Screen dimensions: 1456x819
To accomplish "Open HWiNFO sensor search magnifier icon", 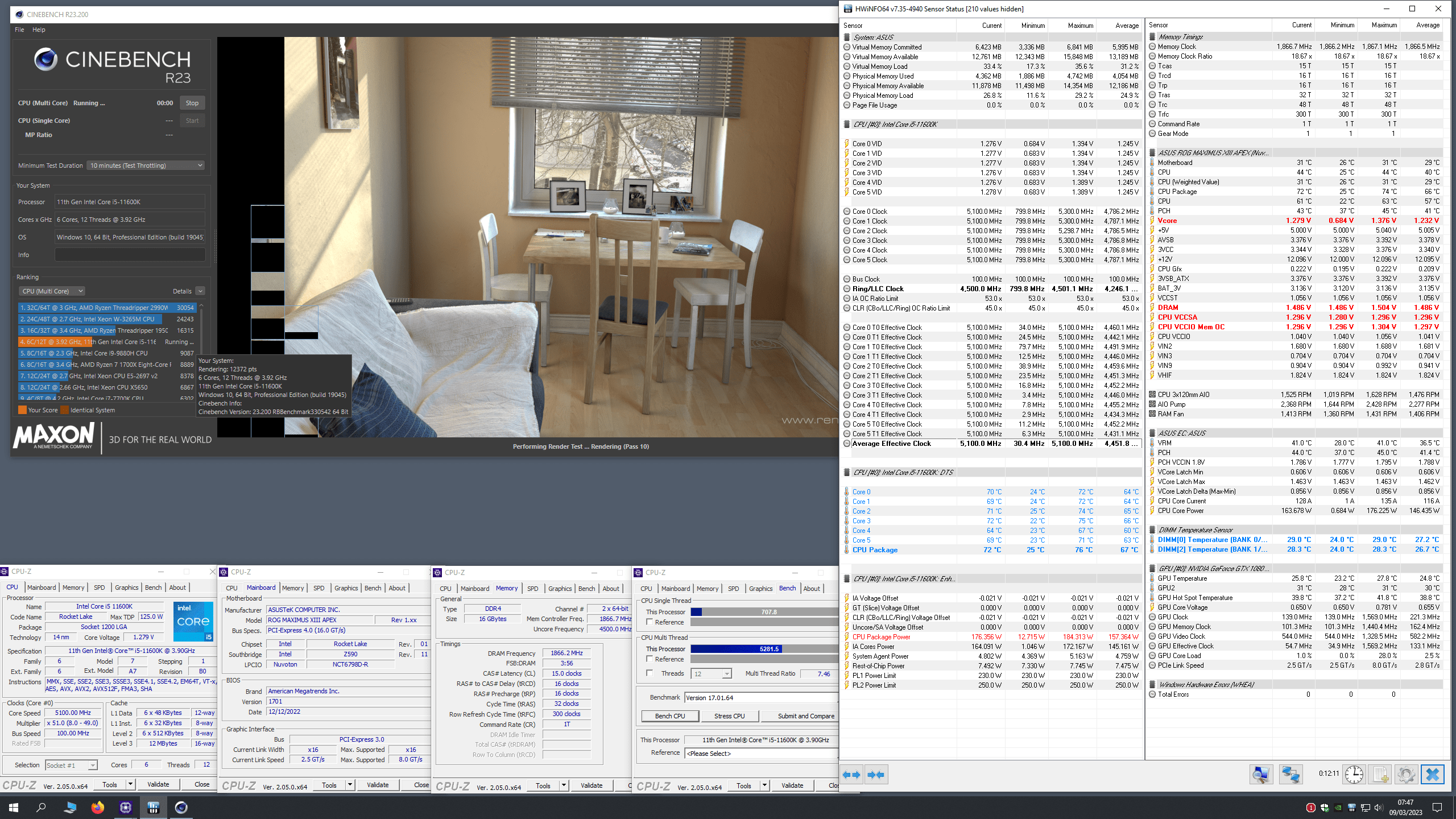I will [x=1261, y=774].
